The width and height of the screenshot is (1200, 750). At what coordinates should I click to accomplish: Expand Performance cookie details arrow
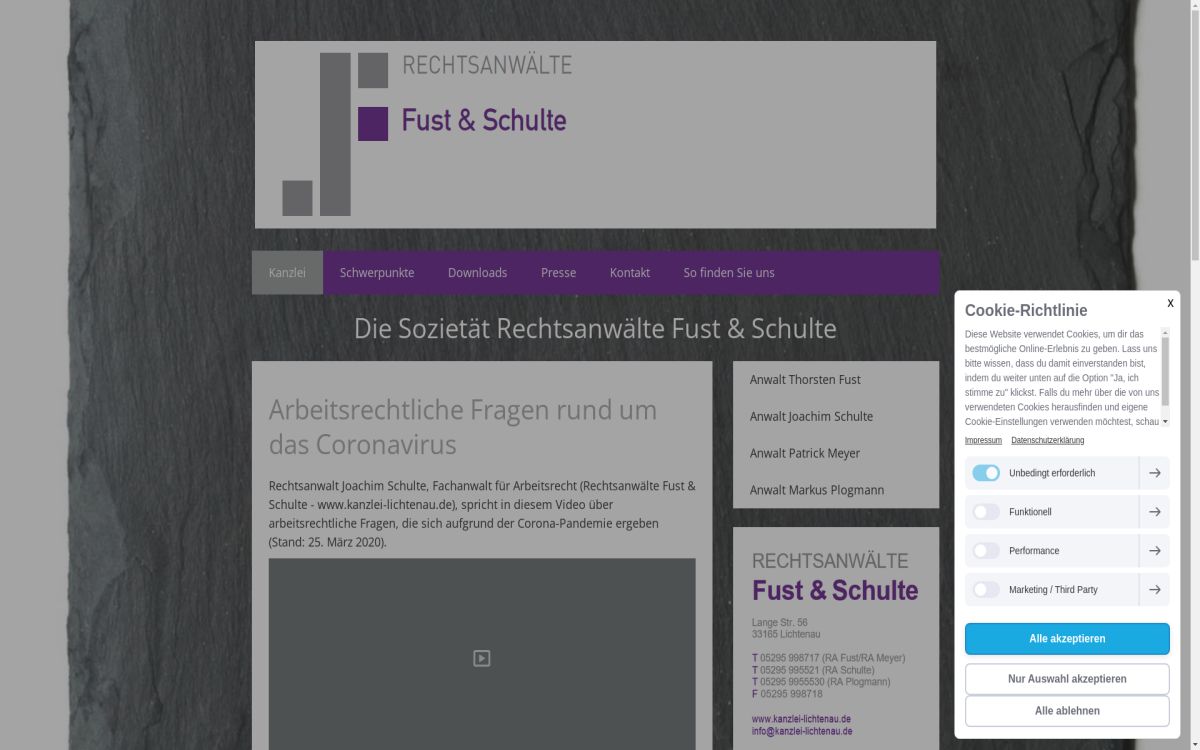pos(1154,551)
